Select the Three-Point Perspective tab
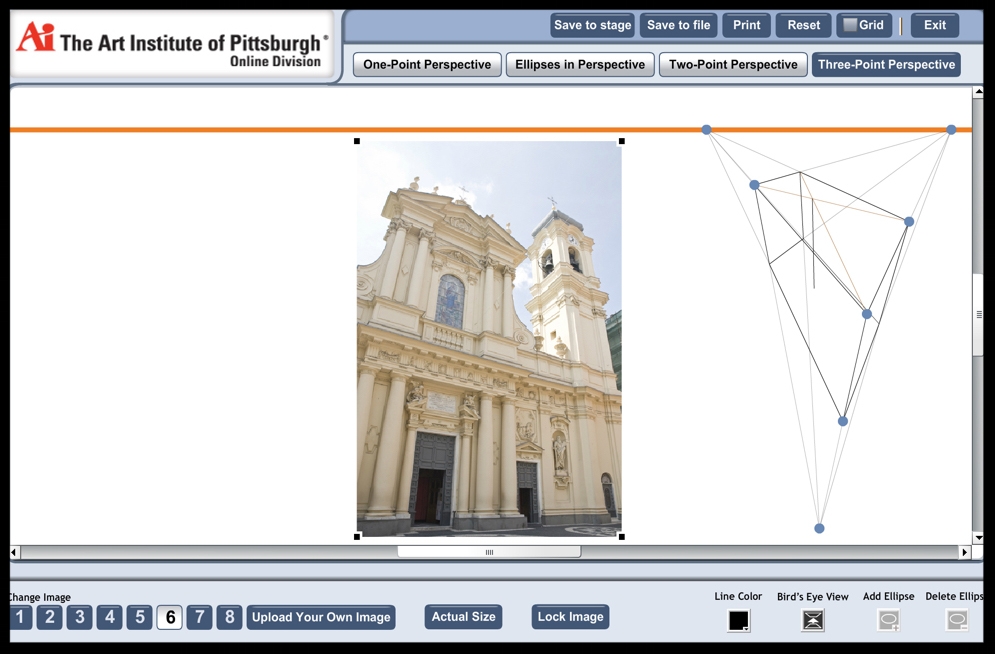 tap(886, 65)
